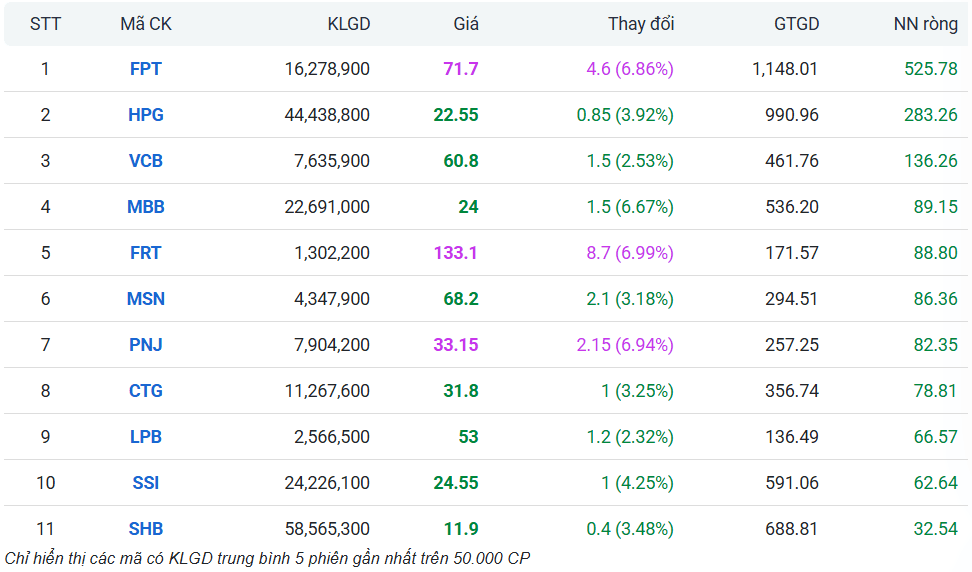Screen dimensions: 972x572
Task: Click LPB change 1.2 (2.32%)
Action: (630, 437)
